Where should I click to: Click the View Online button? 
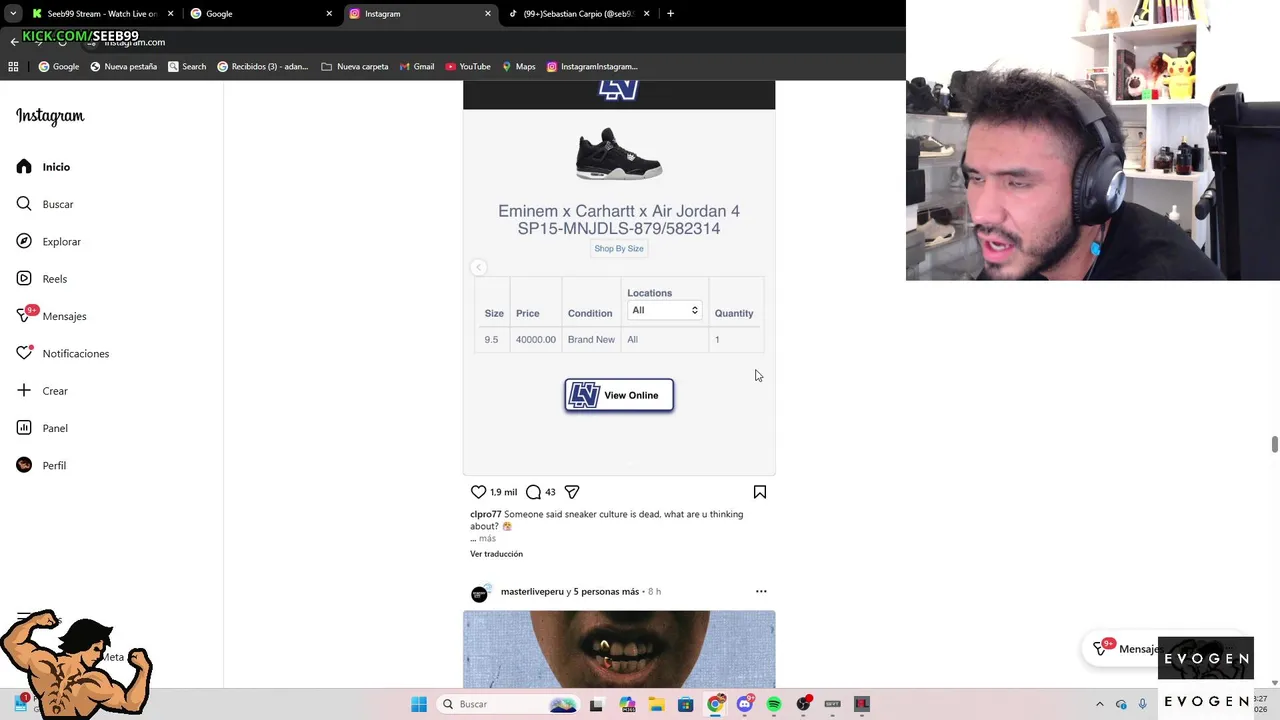619,395
